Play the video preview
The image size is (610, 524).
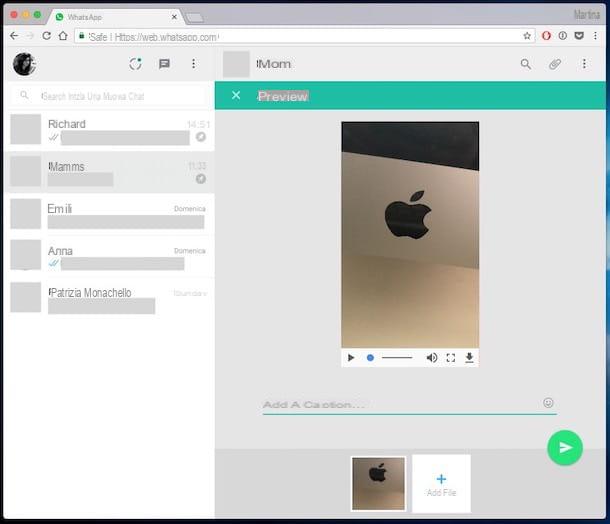(351, 358)
